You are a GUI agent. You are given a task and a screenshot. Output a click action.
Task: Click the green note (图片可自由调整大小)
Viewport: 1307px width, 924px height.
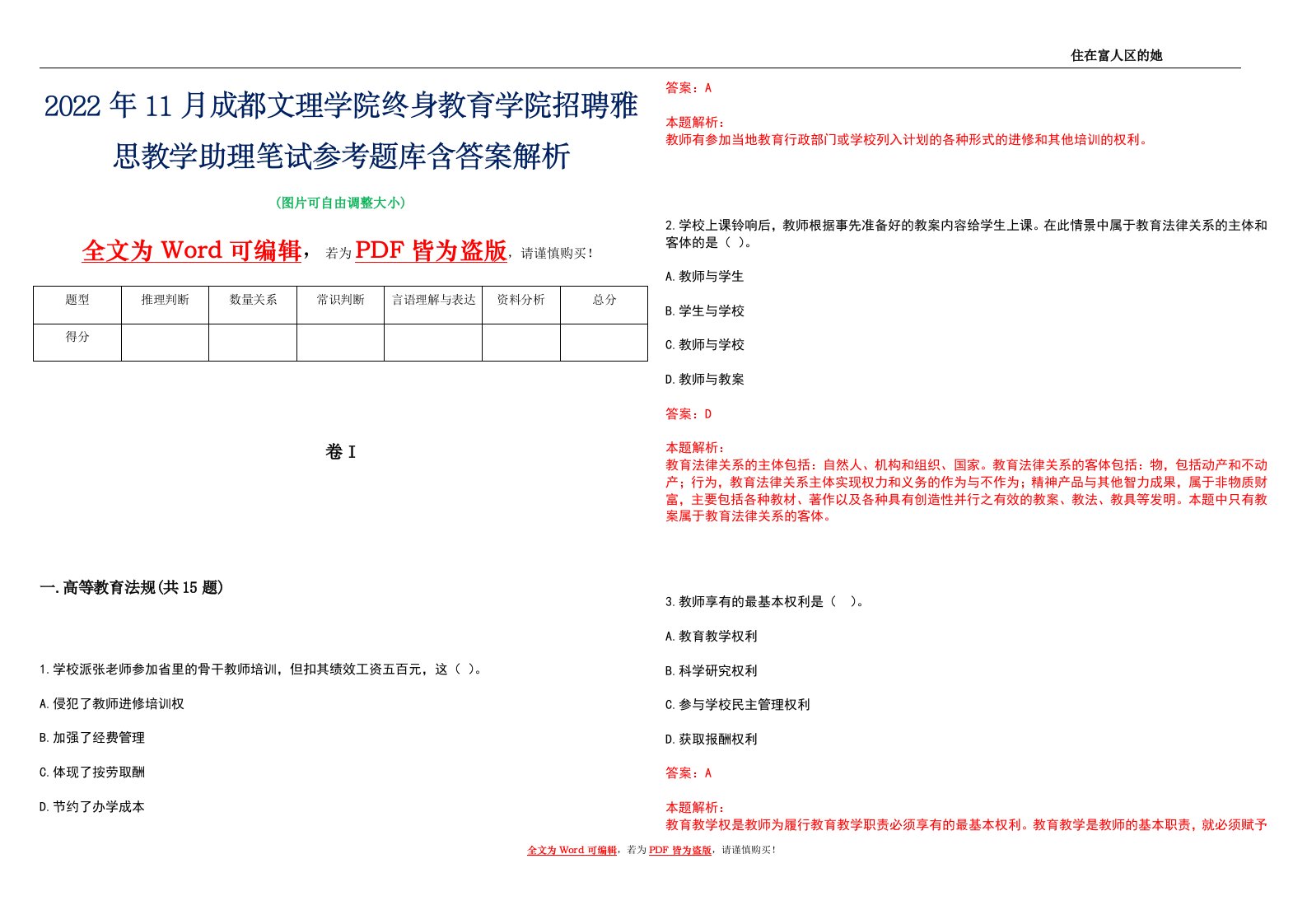coord(341,203)
